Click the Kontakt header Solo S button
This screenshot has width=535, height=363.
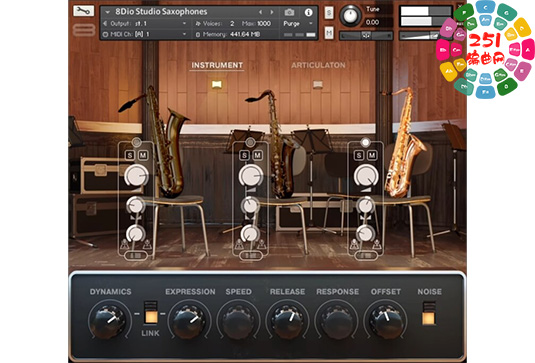[x=329, y=13]
